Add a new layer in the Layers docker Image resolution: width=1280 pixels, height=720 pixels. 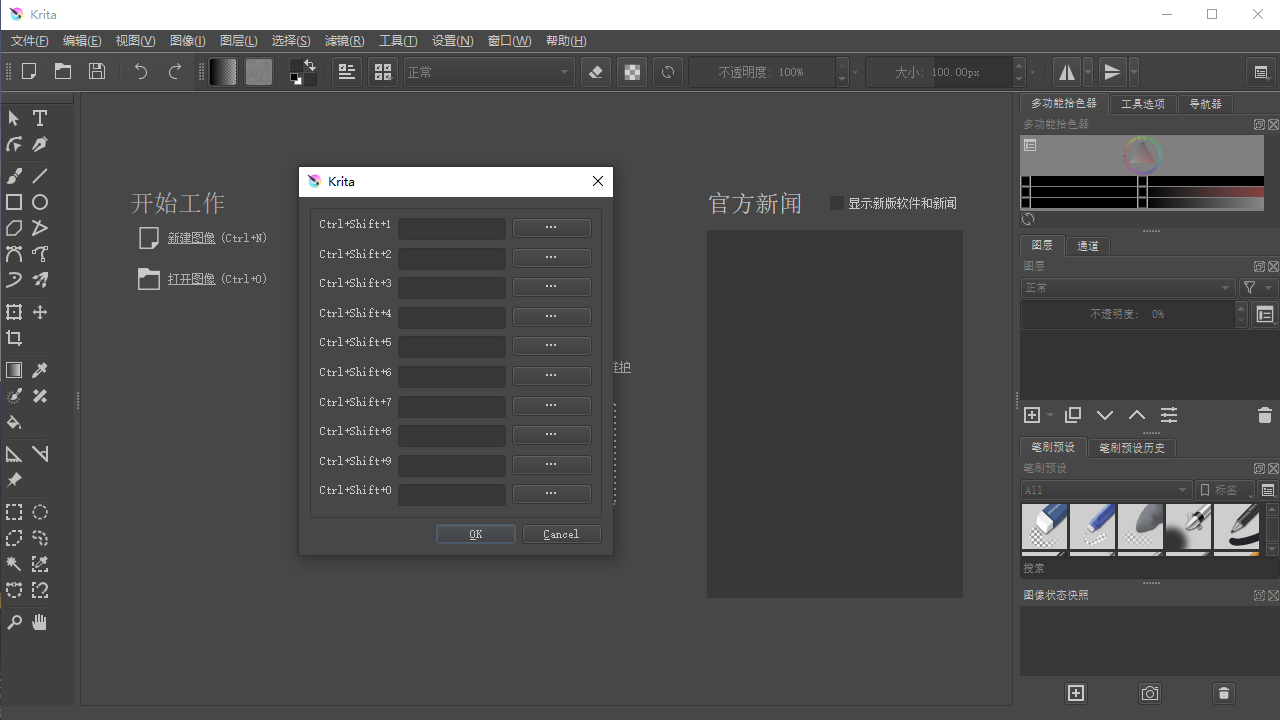(x=1031, y=414)
